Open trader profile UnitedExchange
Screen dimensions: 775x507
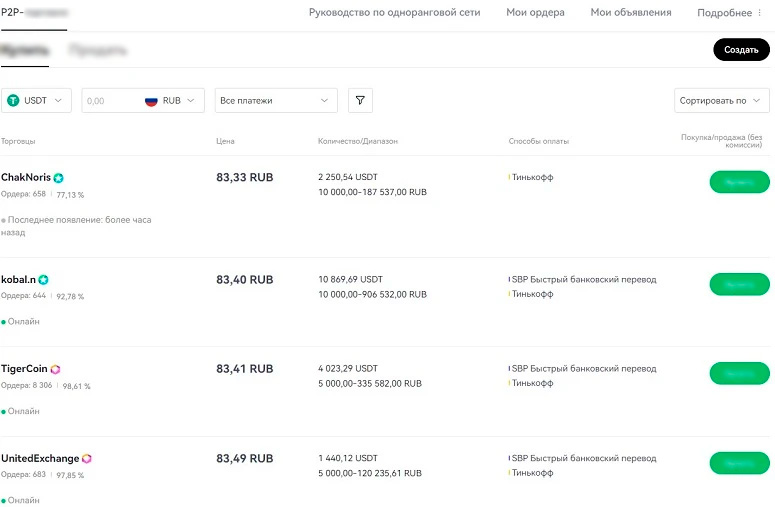point(40,459)
